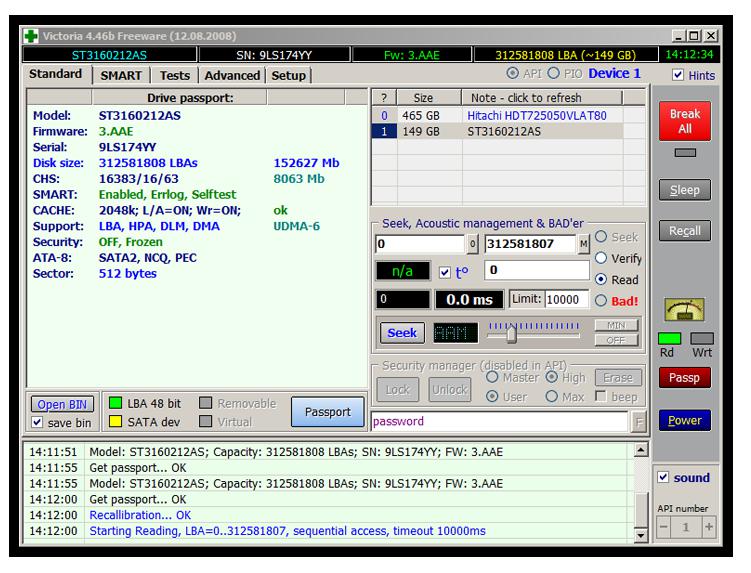Open the Advanced tab
The height and width of the screenshot is (573, 751).
232,76
